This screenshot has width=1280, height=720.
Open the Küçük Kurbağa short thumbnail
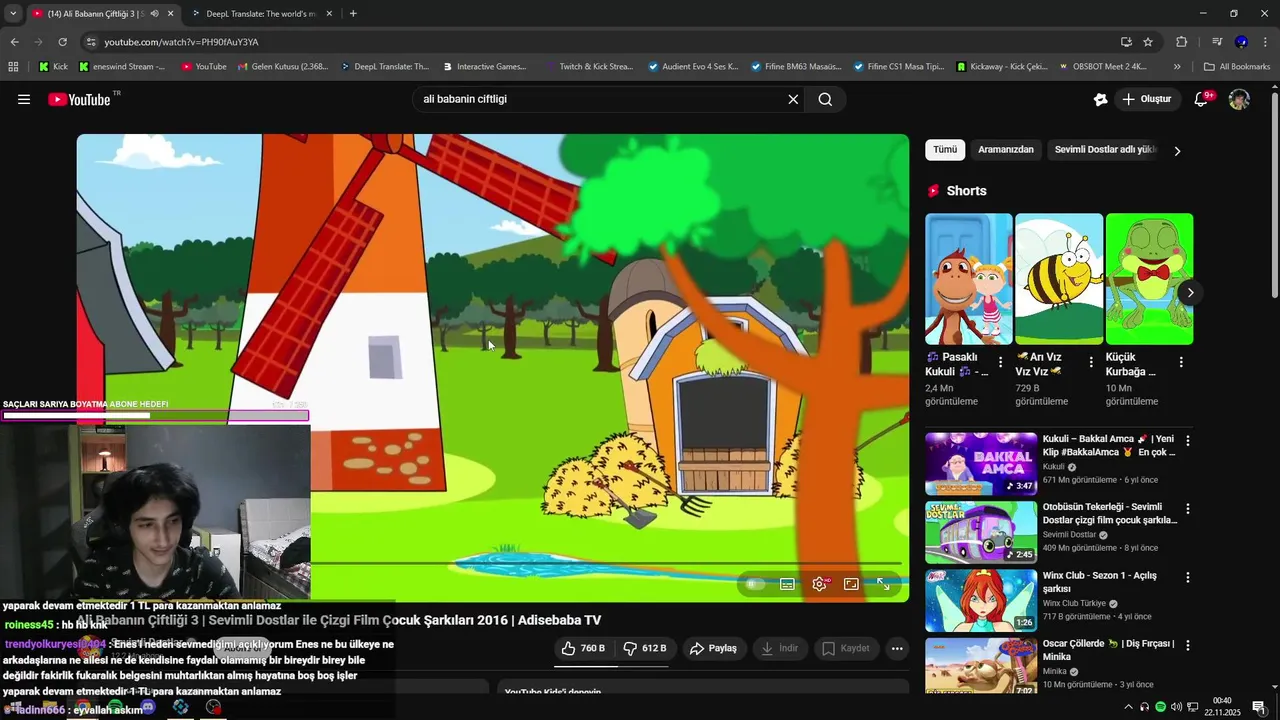pyautogui.click(x=1149, y=279)
